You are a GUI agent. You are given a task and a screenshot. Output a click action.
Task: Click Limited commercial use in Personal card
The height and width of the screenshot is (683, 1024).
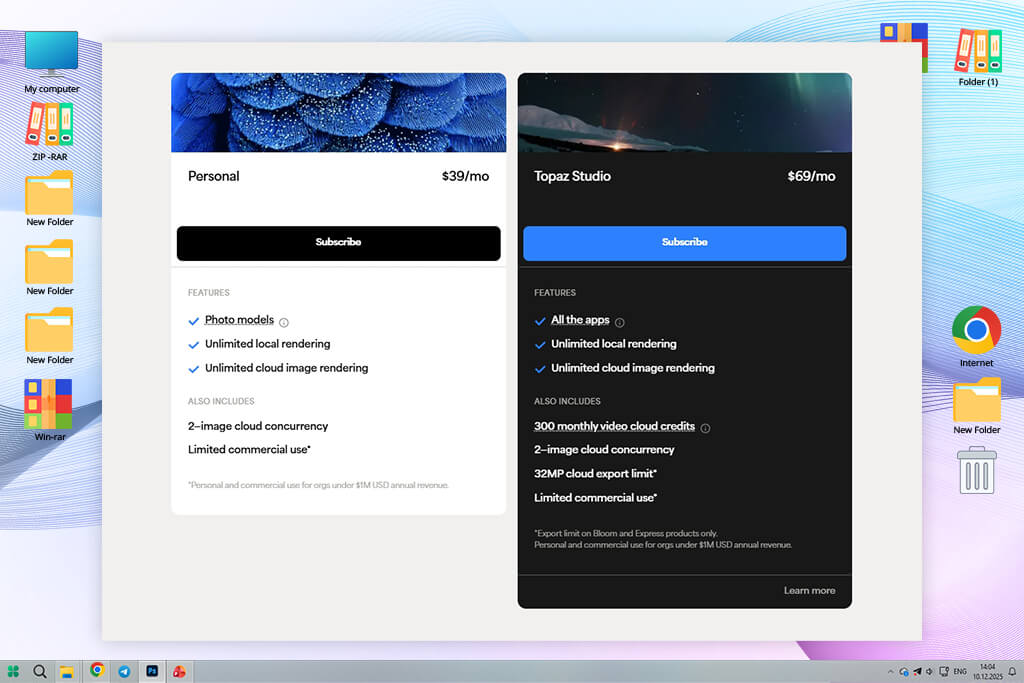(249, 450)
